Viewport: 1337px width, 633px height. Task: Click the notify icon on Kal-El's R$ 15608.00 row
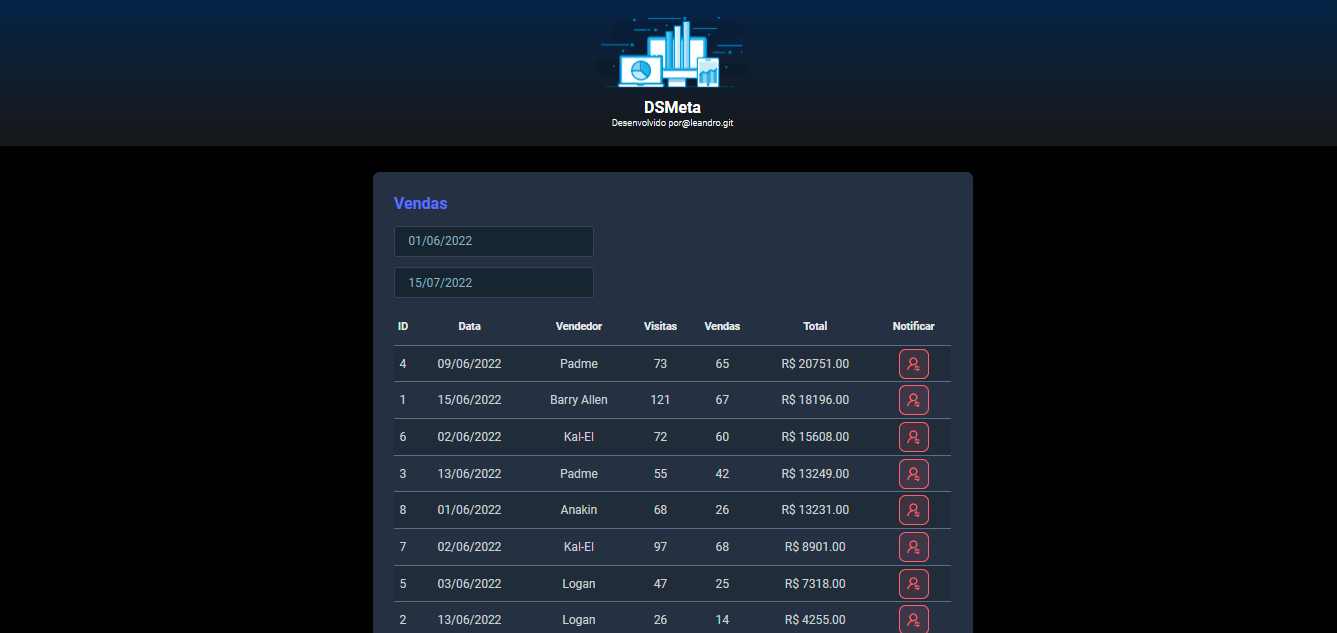coord(913,436)
